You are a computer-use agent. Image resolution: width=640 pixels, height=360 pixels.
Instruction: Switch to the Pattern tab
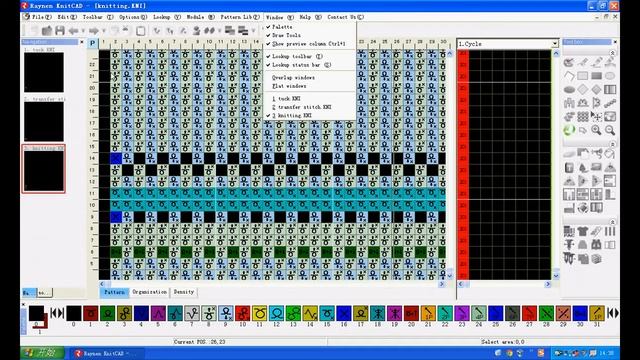114,292
